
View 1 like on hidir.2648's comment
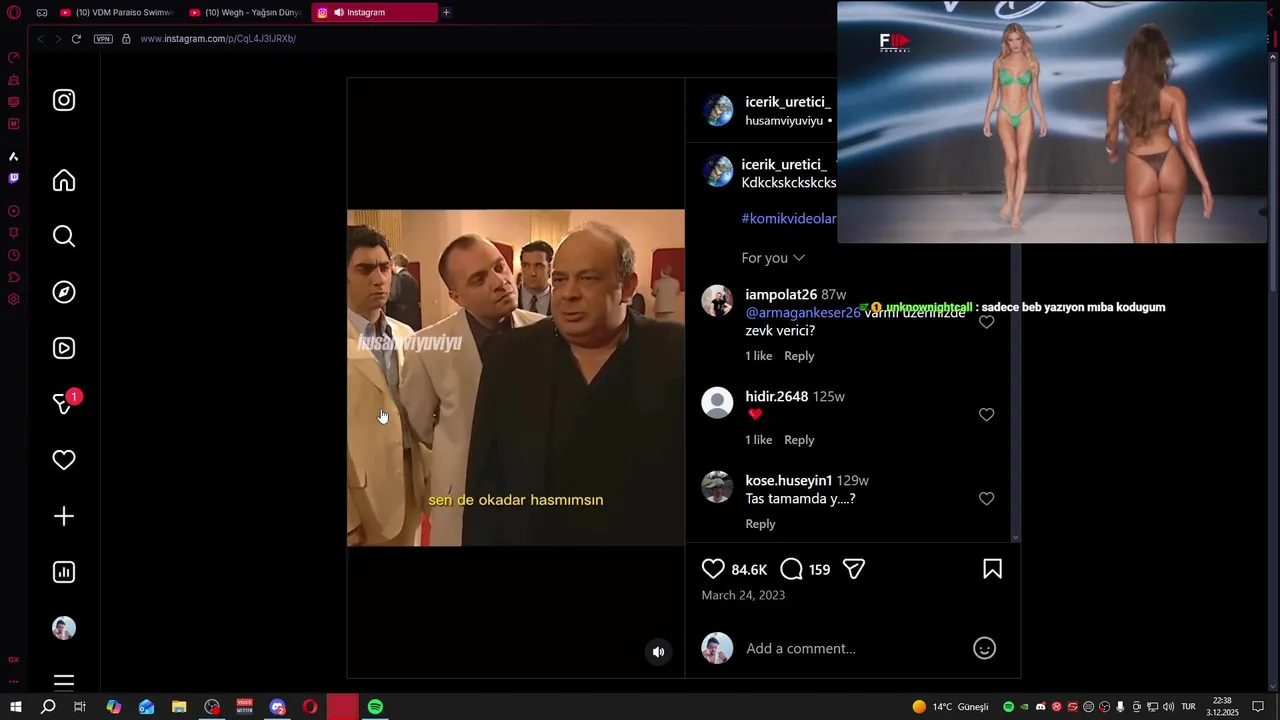pyautogui.click(x=759, y=440)
